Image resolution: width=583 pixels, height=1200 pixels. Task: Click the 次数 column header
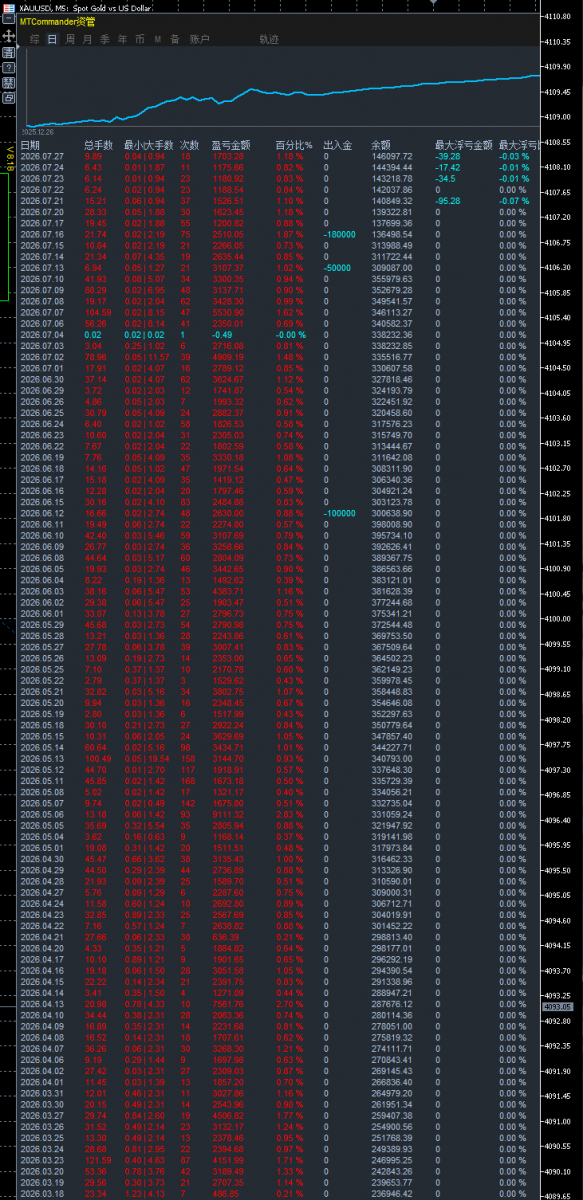(x=190, y=145)
